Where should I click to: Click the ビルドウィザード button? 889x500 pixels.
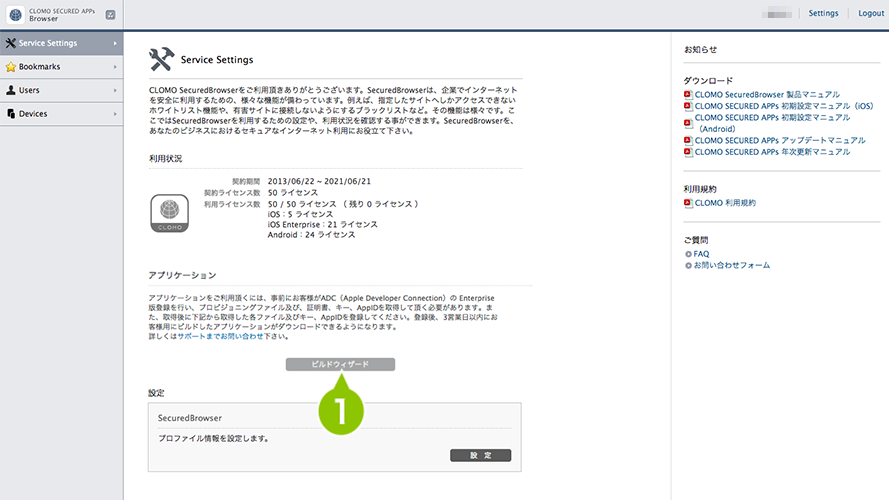340,365
